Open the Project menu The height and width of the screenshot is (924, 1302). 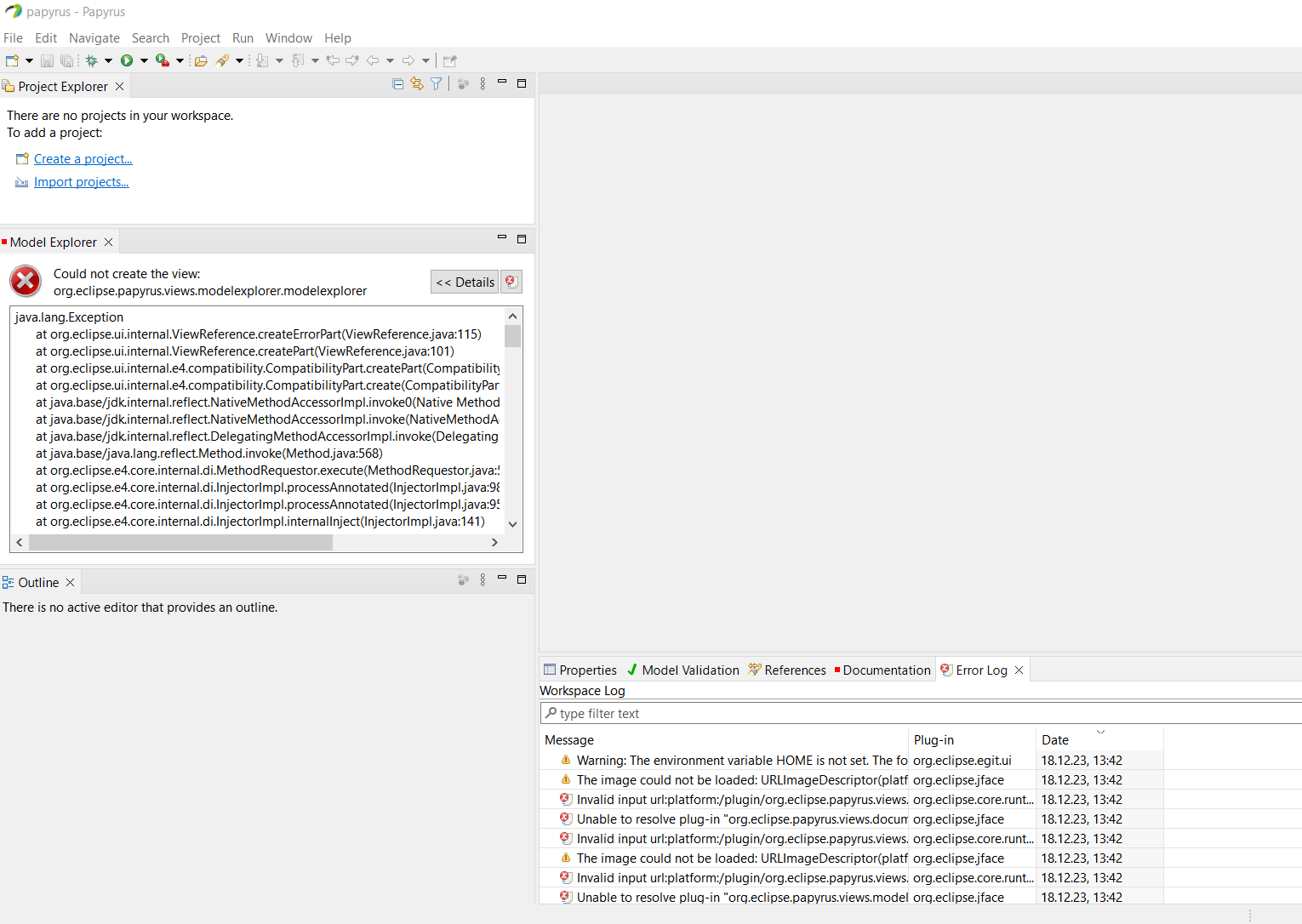(201, 38)
